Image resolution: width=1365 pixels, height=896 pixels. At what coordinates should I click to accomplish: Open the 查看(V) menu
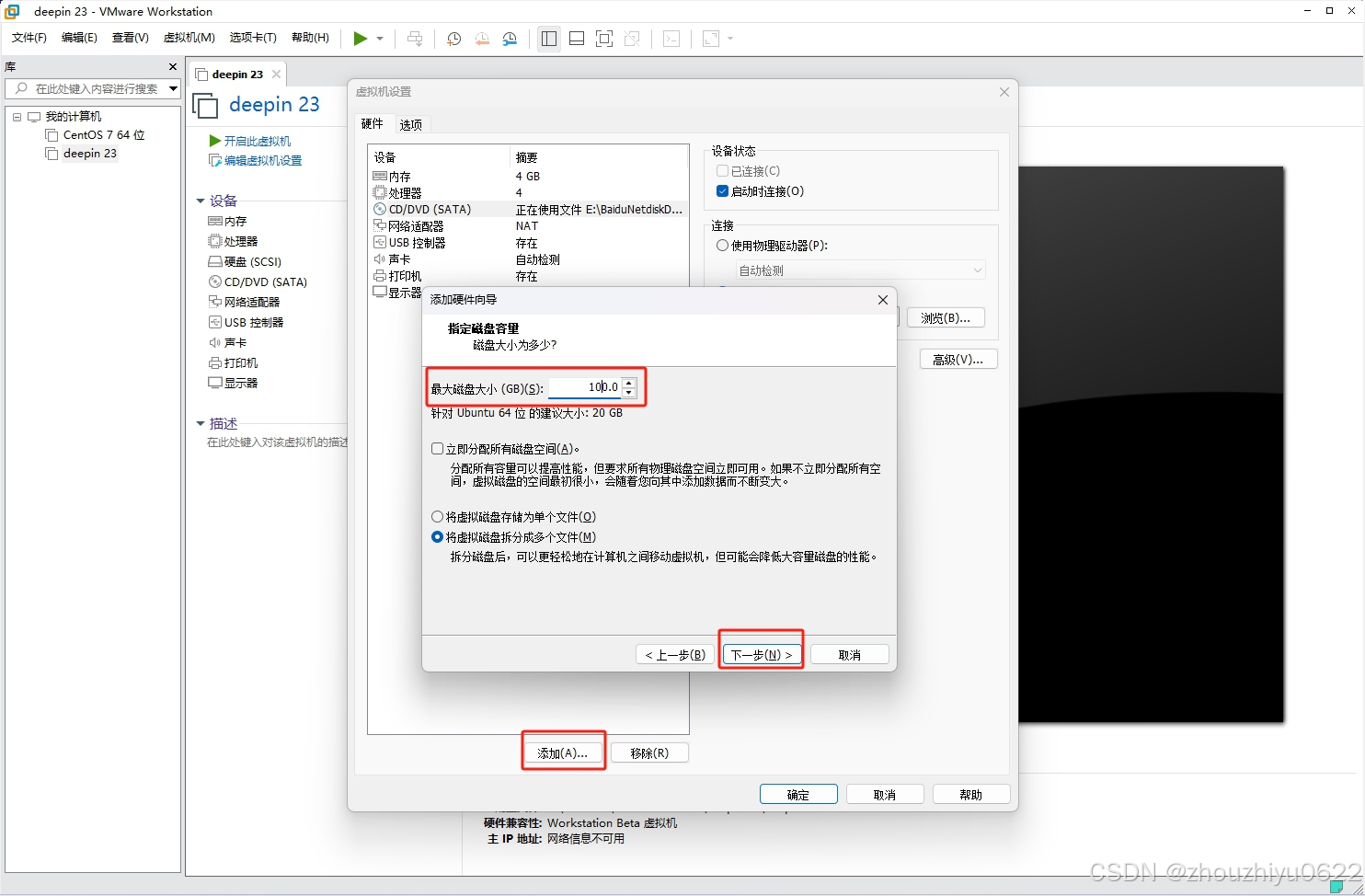131,38
